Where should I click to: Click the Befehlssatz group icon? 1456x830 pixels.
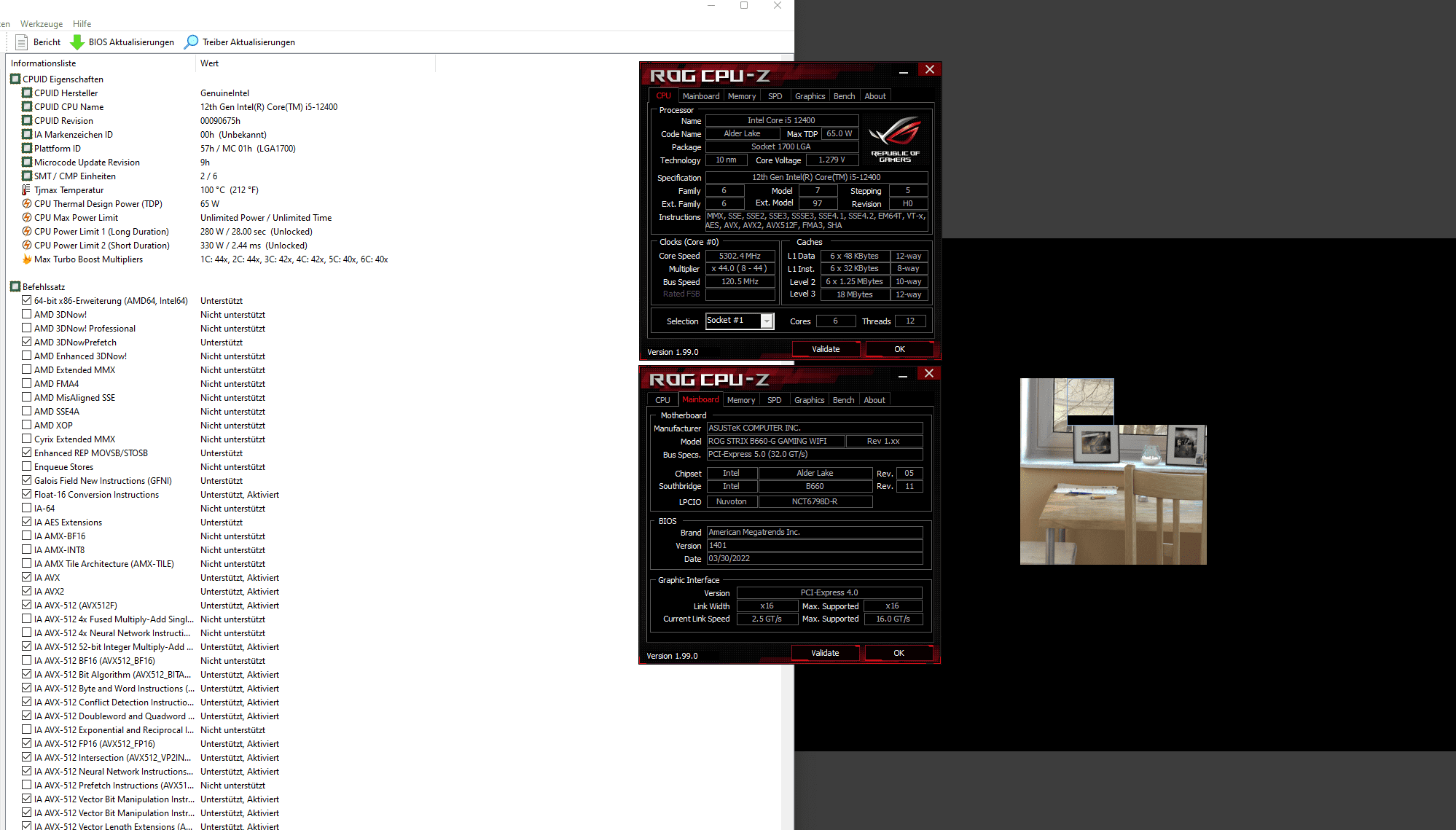pyautogui.click(x=15, y=286)
